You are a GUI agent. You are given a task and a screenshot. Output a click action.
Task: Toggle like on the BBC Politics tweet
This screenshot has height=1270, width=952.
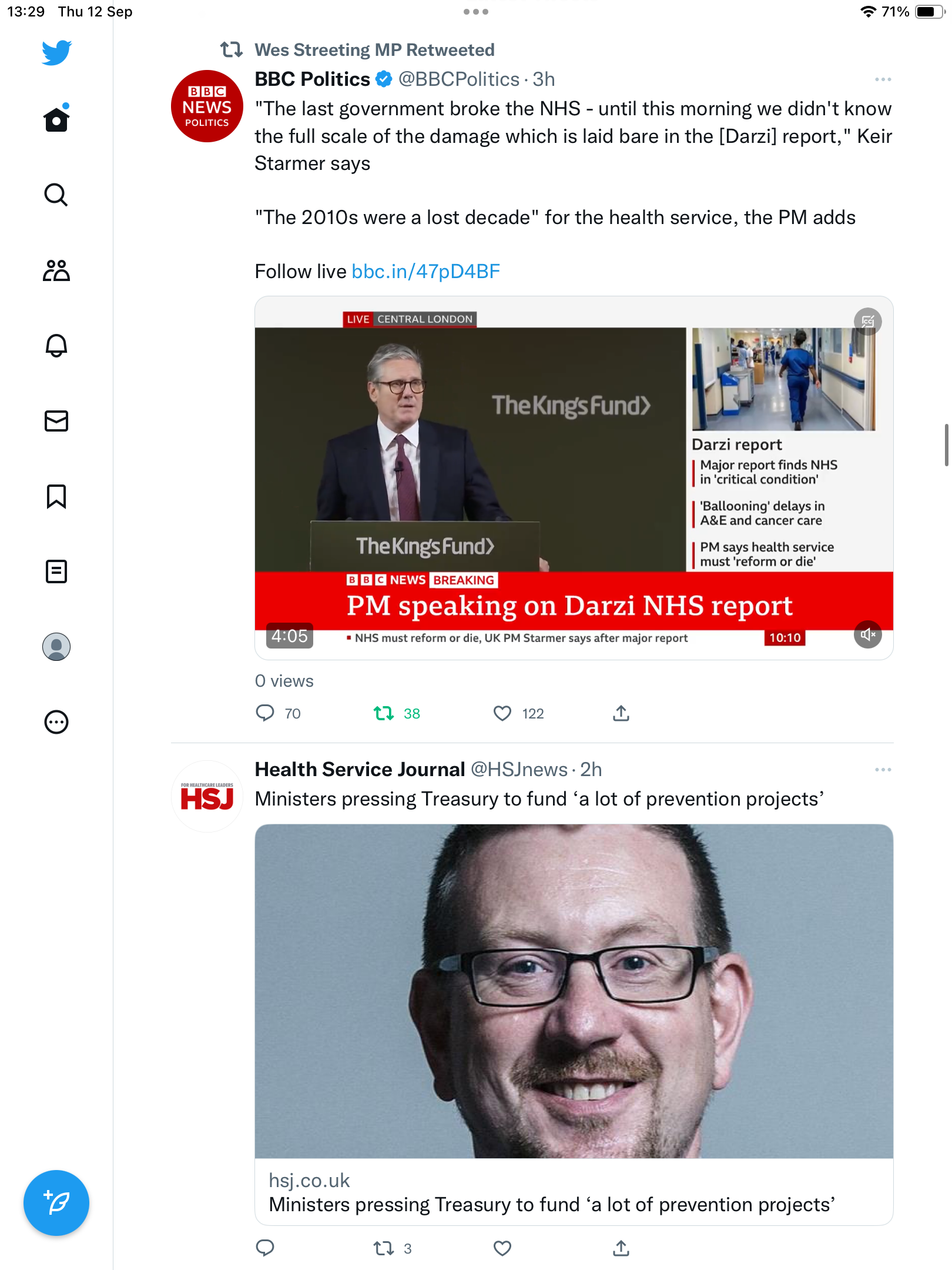click(x=502, y=713)
